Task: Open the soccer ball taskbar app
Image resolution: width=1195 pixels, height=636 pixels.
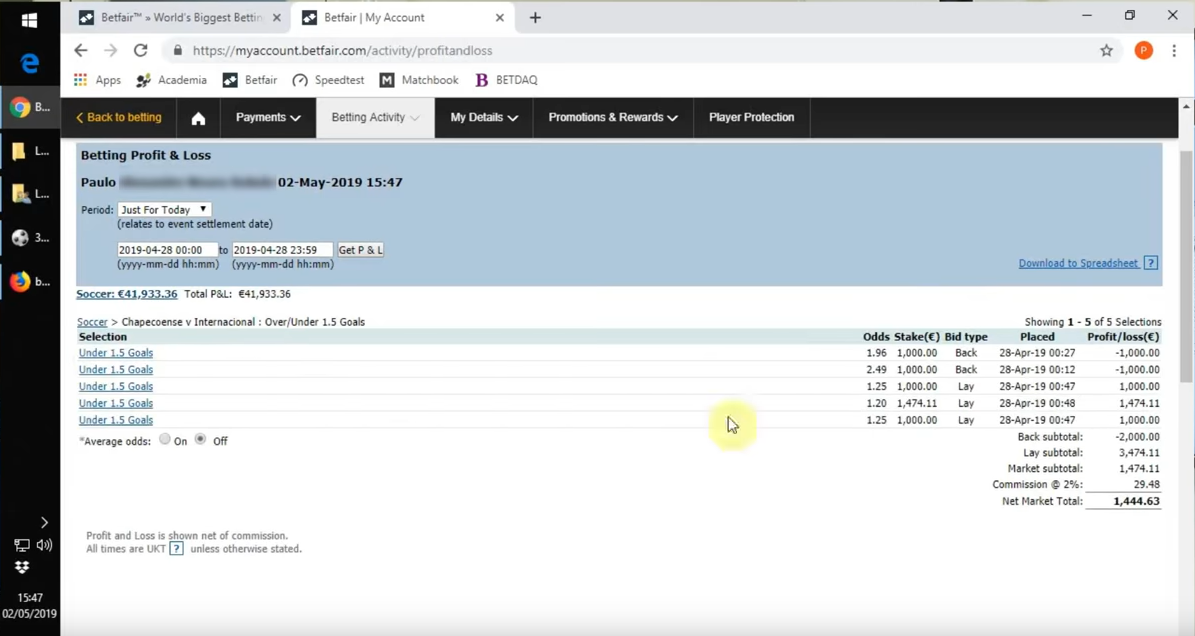Action: tap(30, 238)
